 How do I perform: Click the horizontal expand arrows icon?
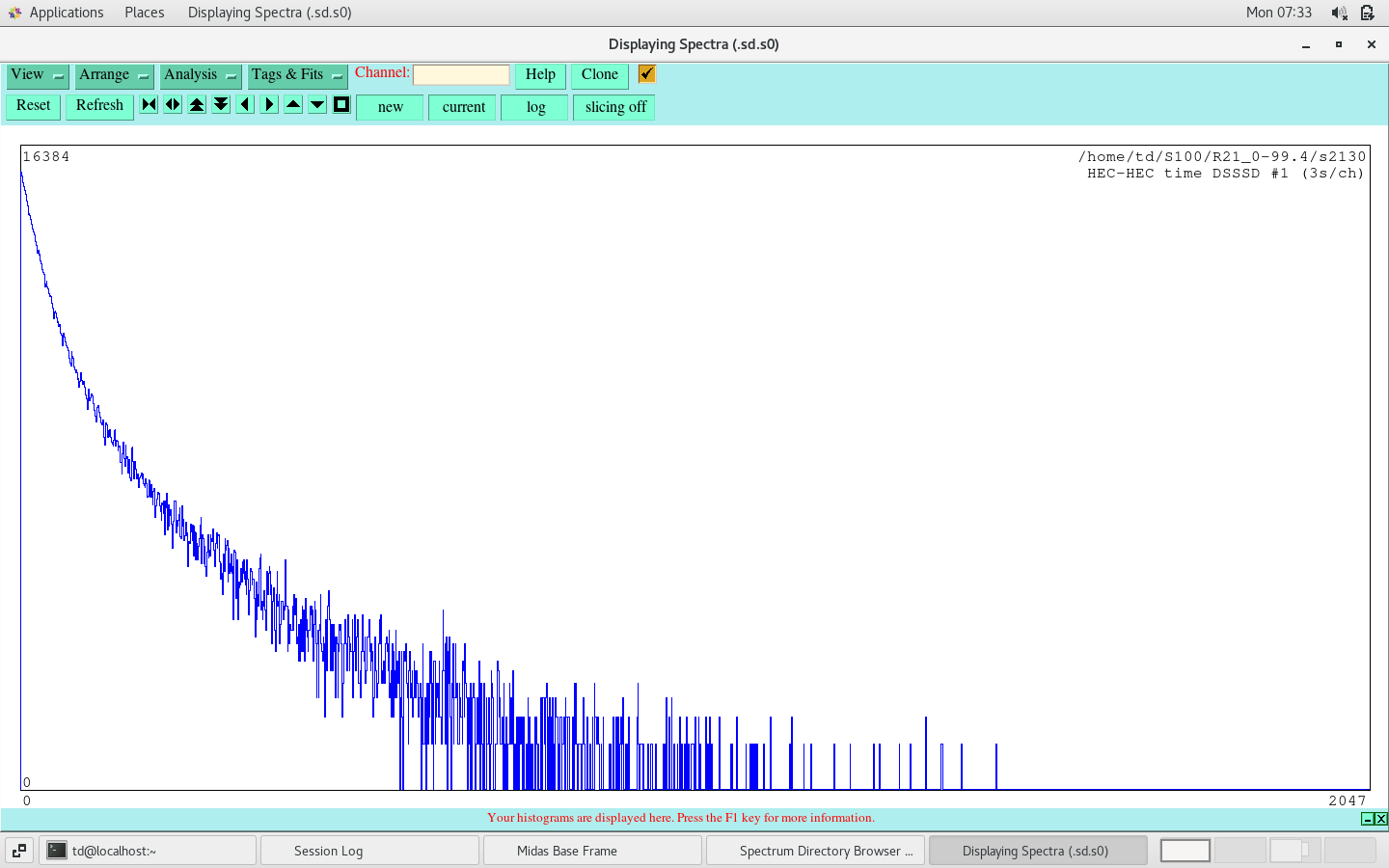click(172, 104)
